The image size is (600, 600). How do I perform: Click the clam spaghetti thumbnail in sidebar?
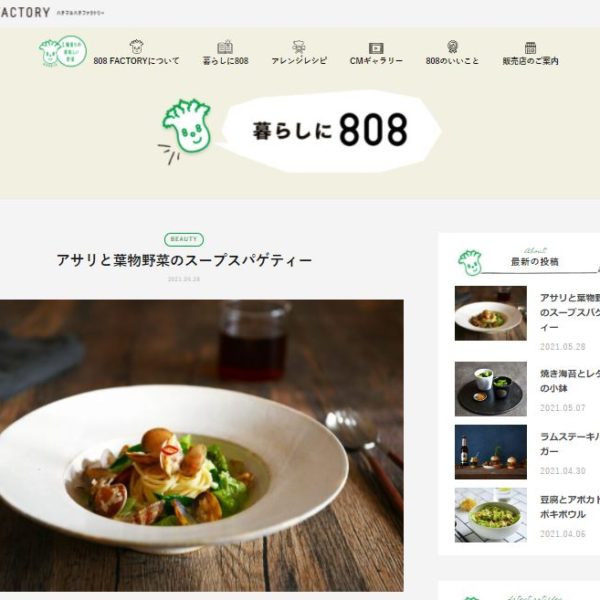(x=491, y=313)
